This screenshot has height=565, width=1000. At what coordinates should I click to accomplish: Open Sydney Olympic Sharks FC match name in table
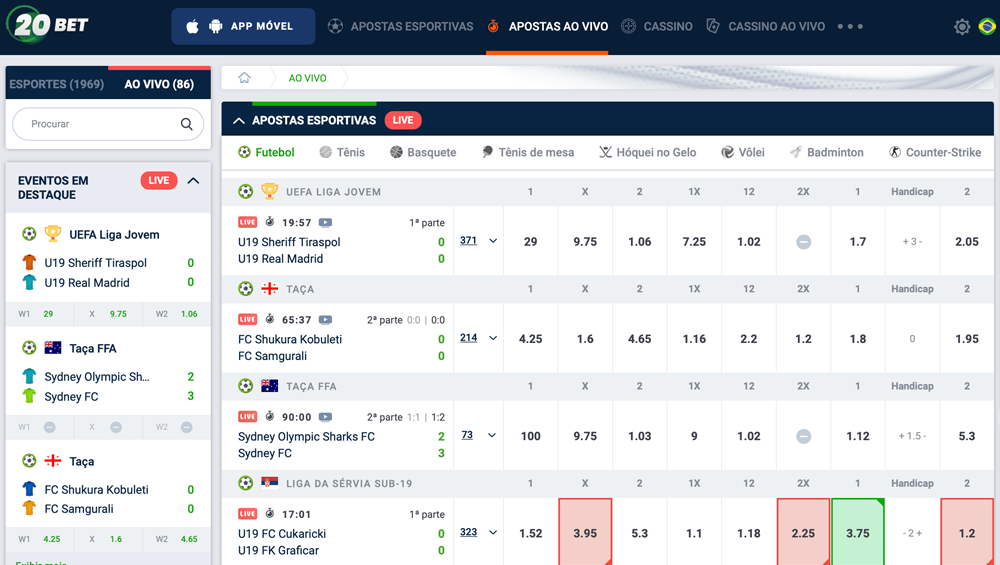306,437
